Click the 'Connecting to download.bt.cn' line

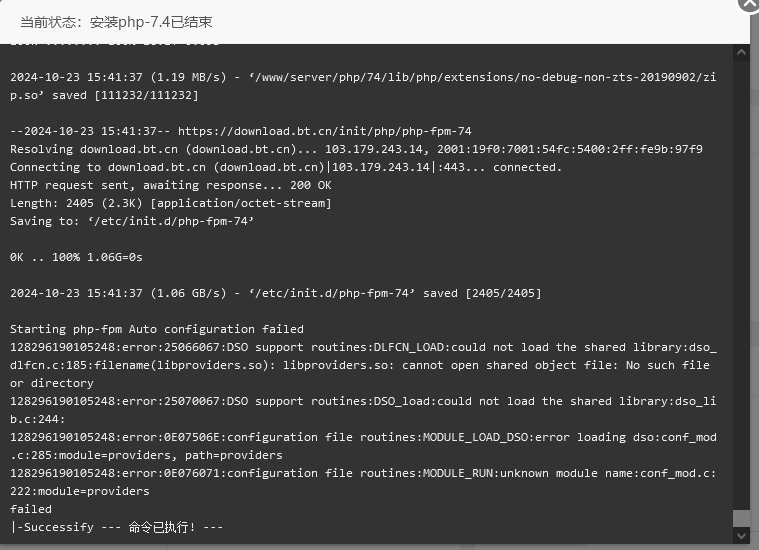point(286,167)
